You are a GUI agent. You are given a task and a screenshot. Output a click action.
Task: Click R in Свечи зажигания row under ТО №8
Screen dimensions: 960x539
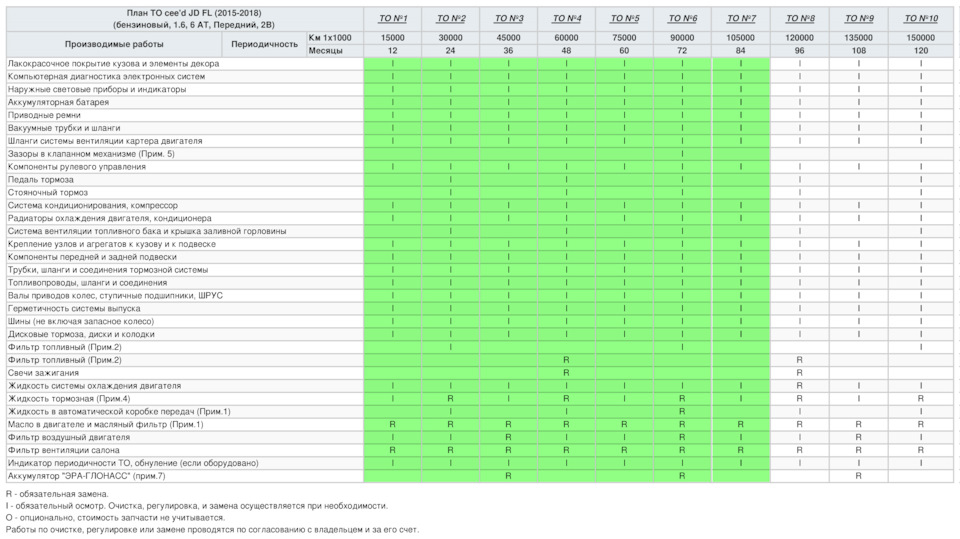point(800,372)
